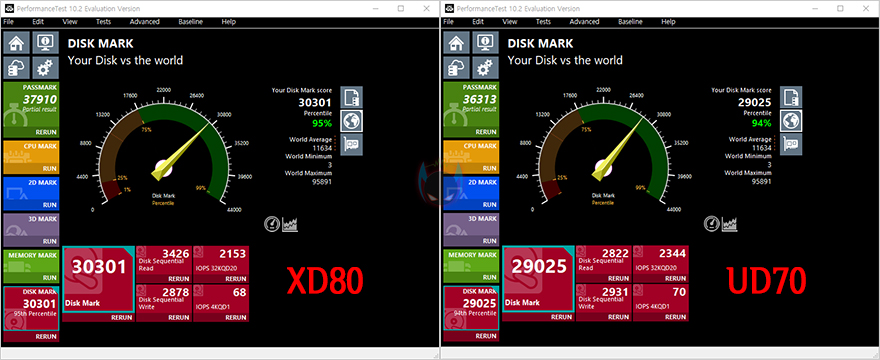Click the disk drive icon beside score 29025
This screenshot has width=880, height=360.
[791, 97]
